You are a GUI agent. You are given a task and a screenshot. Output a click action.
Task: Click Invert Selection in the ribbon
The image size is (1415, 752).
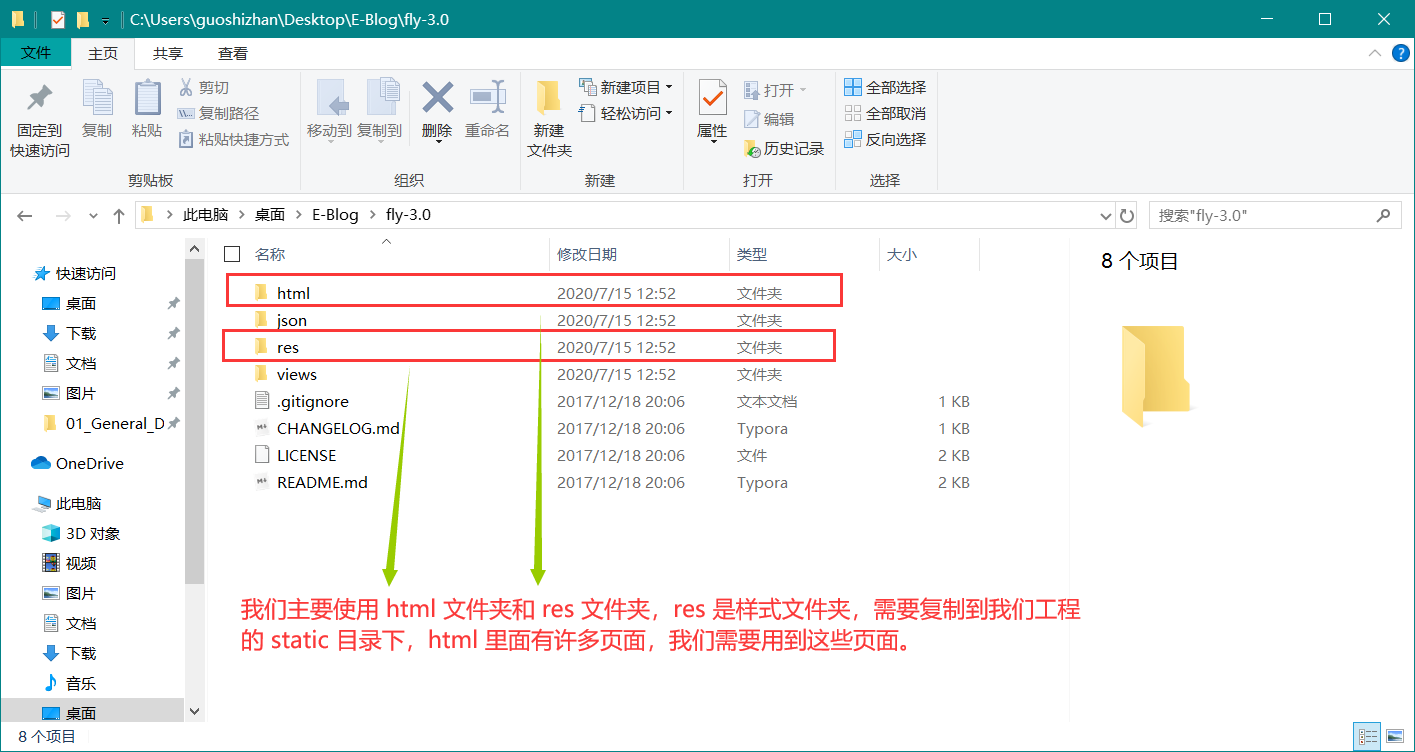885,140
